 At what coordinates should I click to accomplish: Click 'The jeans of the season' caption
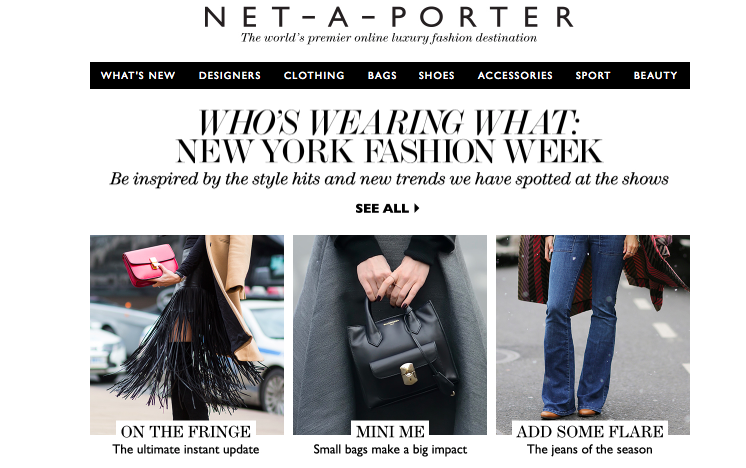[x=589, y=449]
